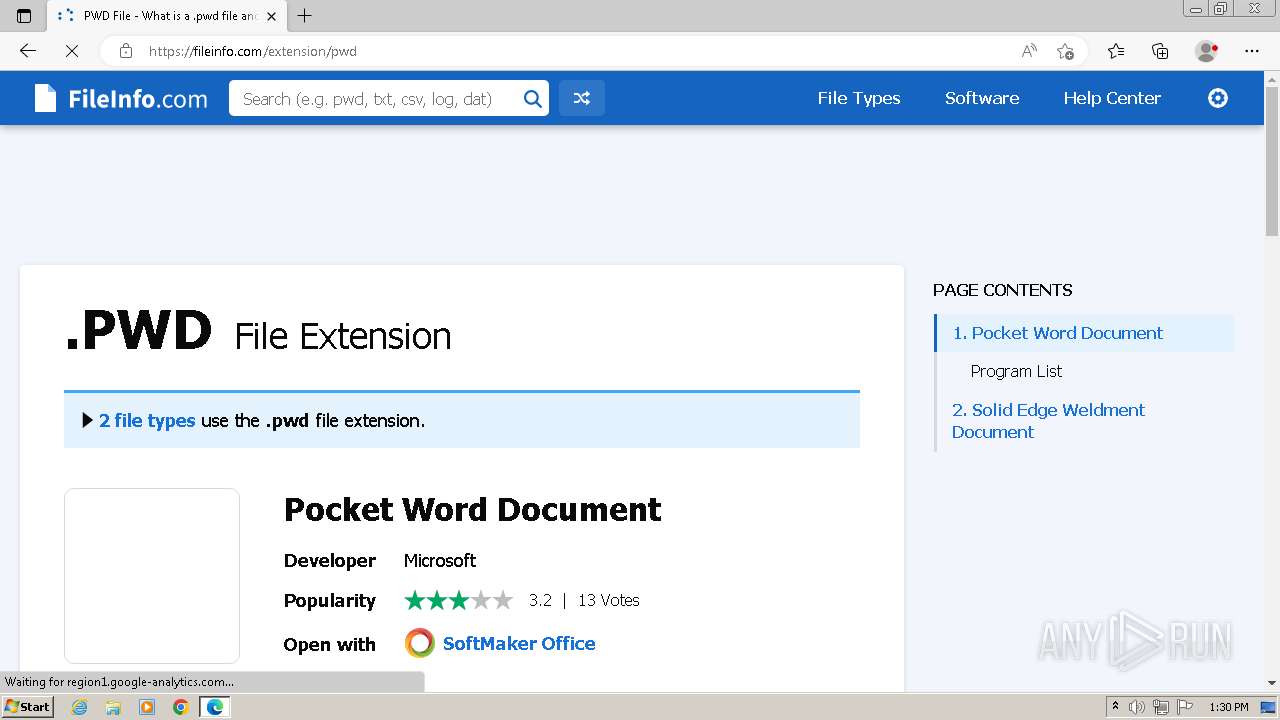1280x720 pixels.
Task: Click the FileInfo.com logo
Action: (x=121, y=98)
